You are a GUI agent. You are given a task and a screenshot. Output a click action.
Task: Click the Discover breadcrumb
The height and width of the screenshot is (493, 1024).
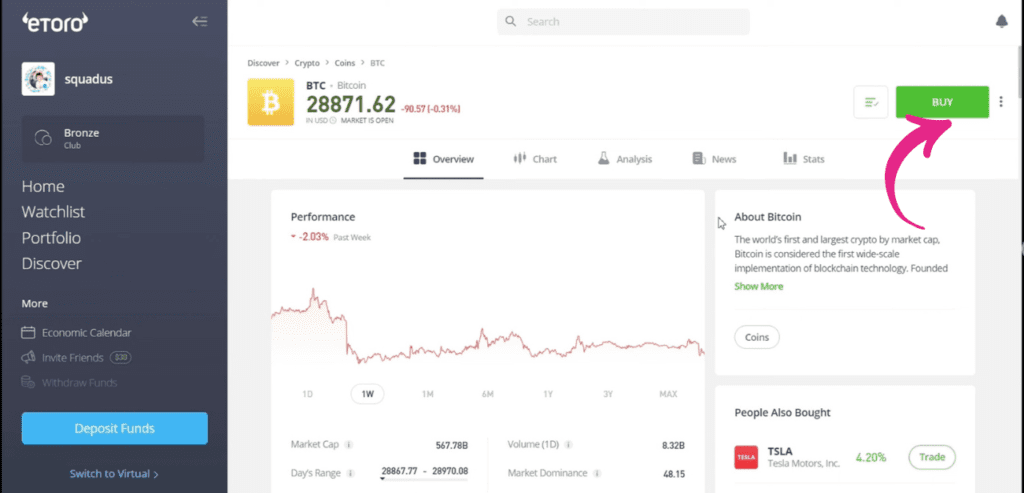263,63
